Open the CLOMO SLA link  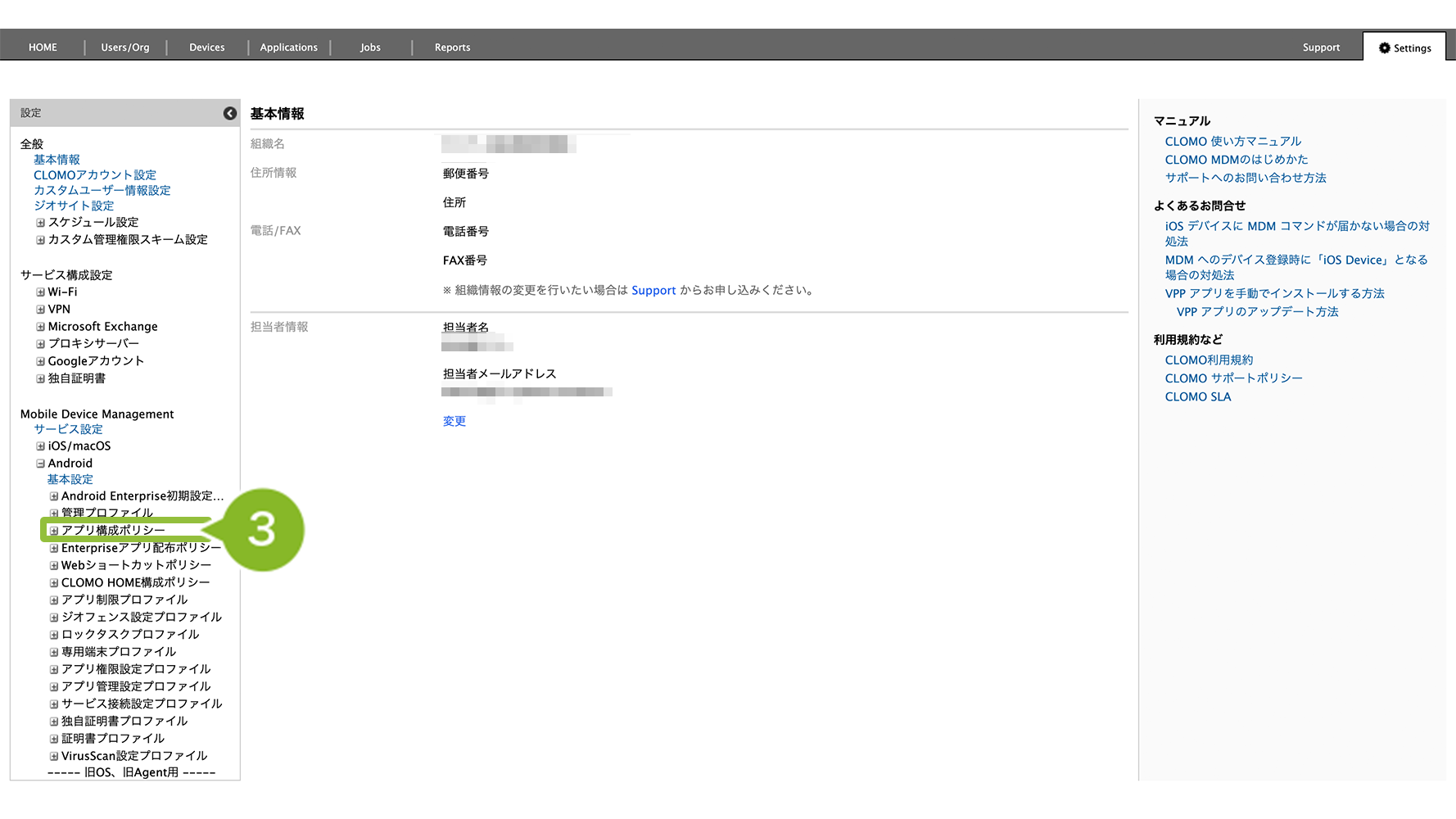[1197, 397]
